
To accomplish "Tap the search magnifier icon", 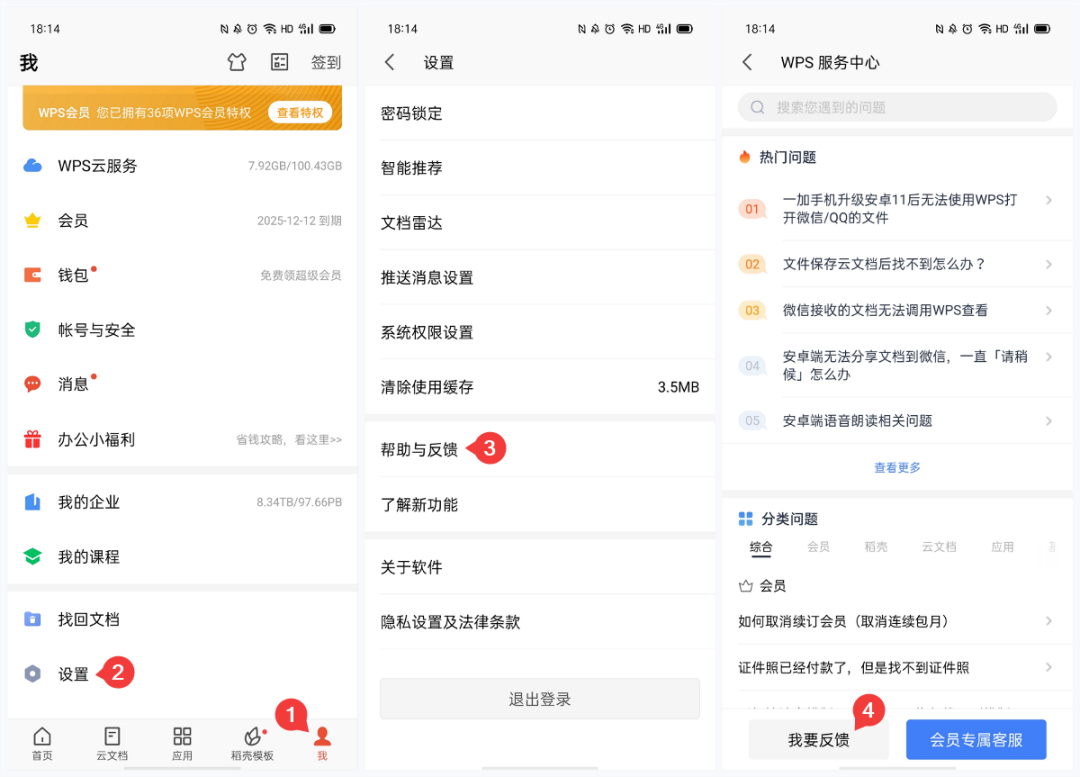I will click(758, 107).
